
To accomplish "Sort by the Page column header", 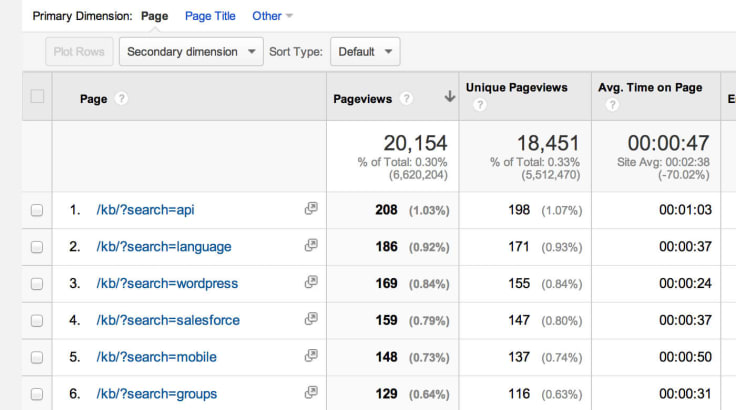I will click(x=93, y=99).
